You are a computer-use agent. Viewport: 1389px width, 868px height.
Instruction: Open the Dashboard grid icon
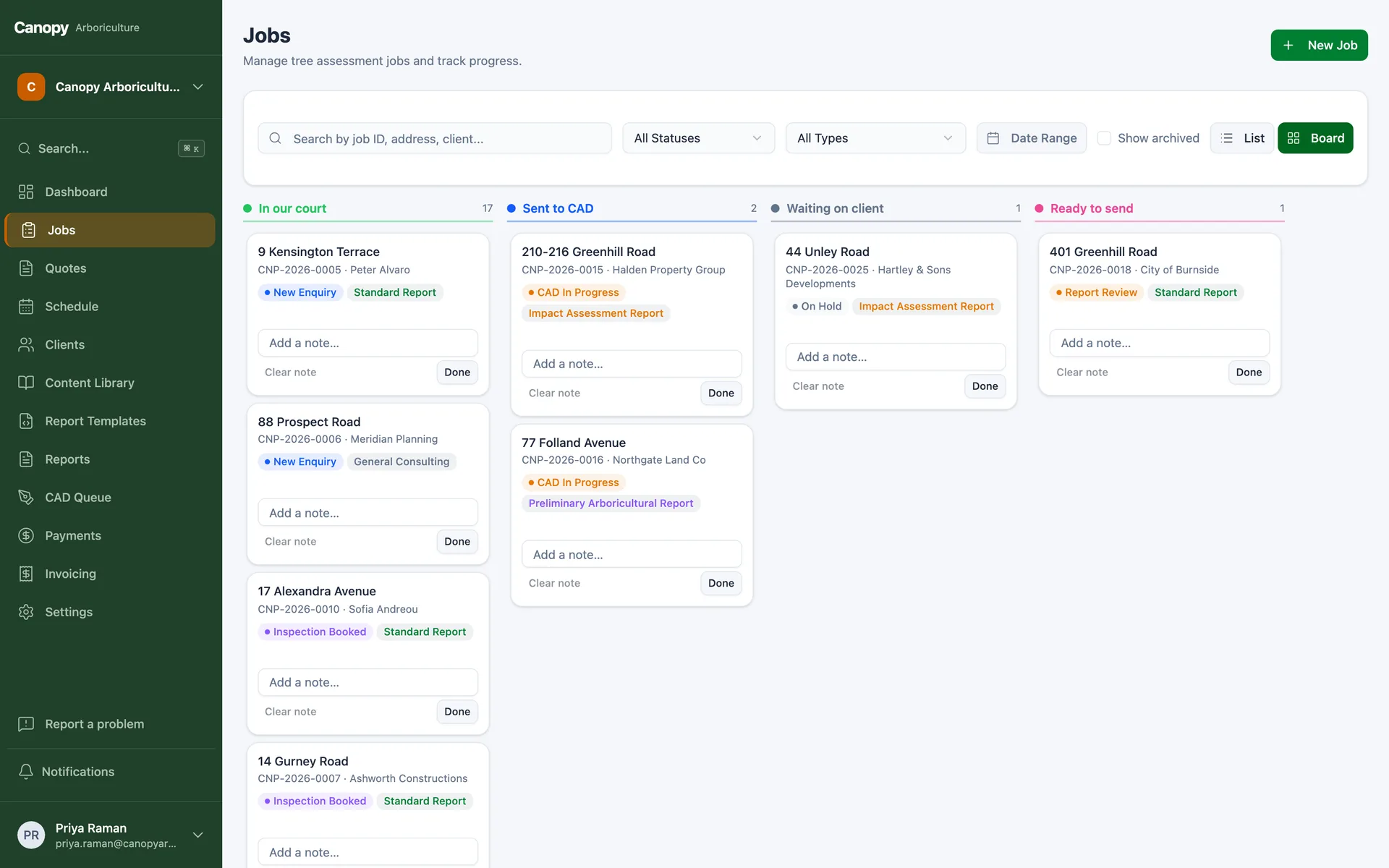26,192
